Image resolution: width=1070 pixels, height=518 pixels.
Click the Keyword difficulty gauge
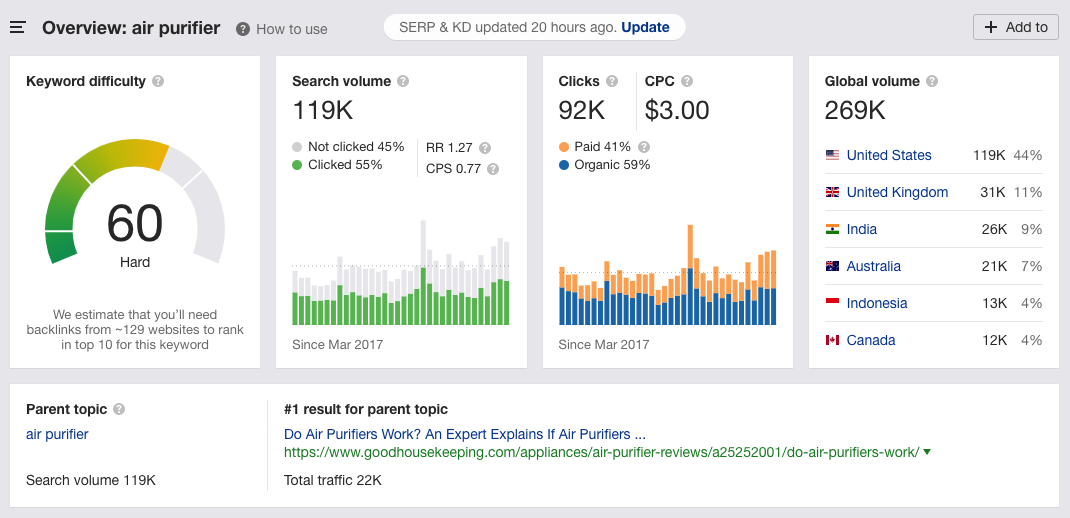point(135,210)
